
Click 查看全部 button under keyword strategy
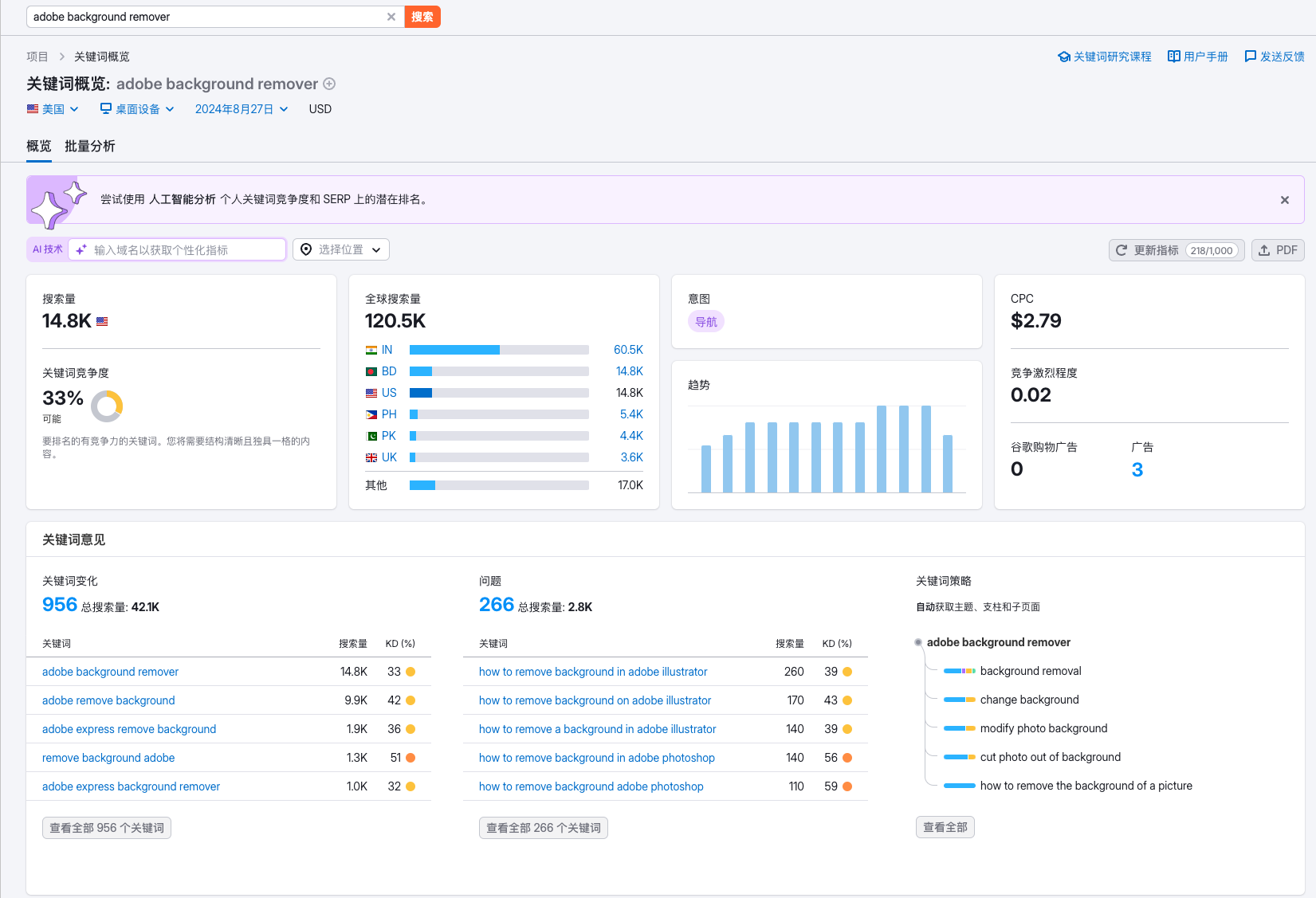[945, 827]
